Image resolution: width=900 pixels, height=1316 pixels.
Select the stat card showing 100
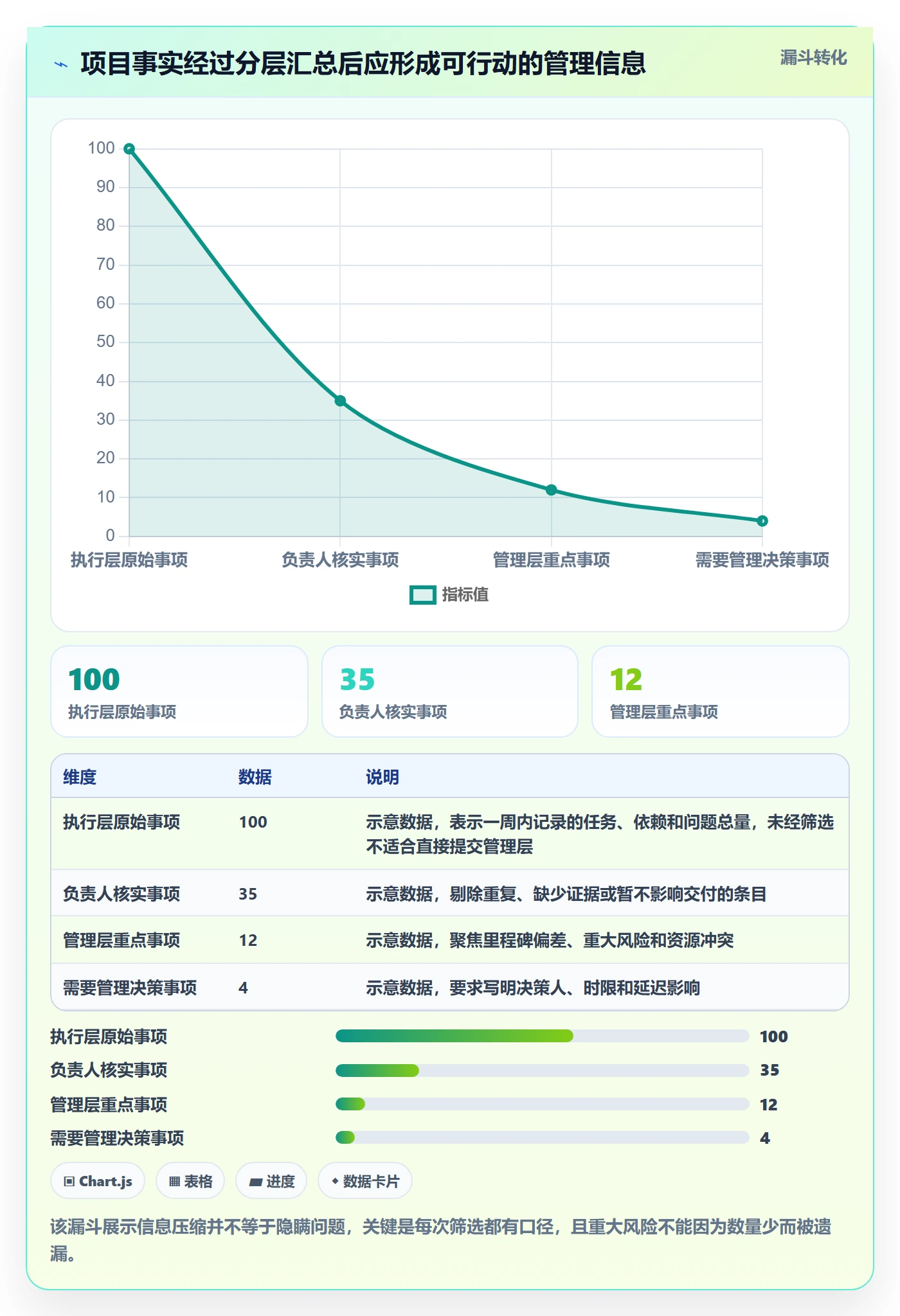pos(179,691)
